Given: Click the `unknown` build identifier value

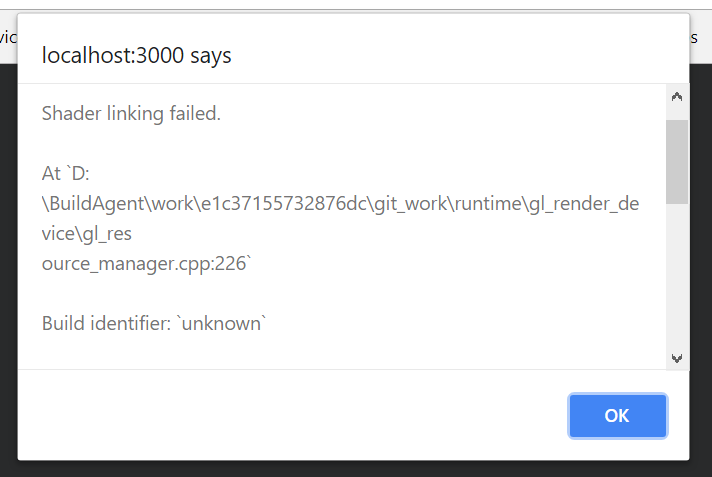Looking at the screenshot, I should tap(223, 323).
